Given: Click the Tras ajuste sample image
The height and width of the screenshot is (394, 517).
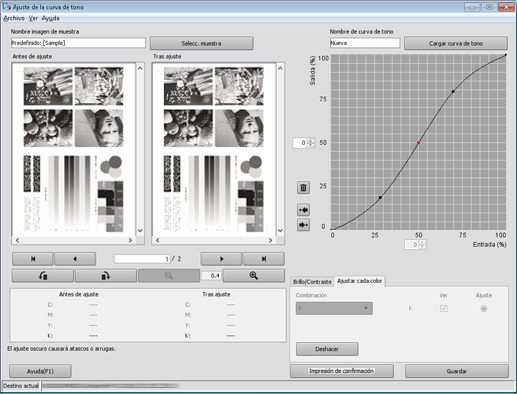Looking at the screenshot, I should tap(214, 149).
